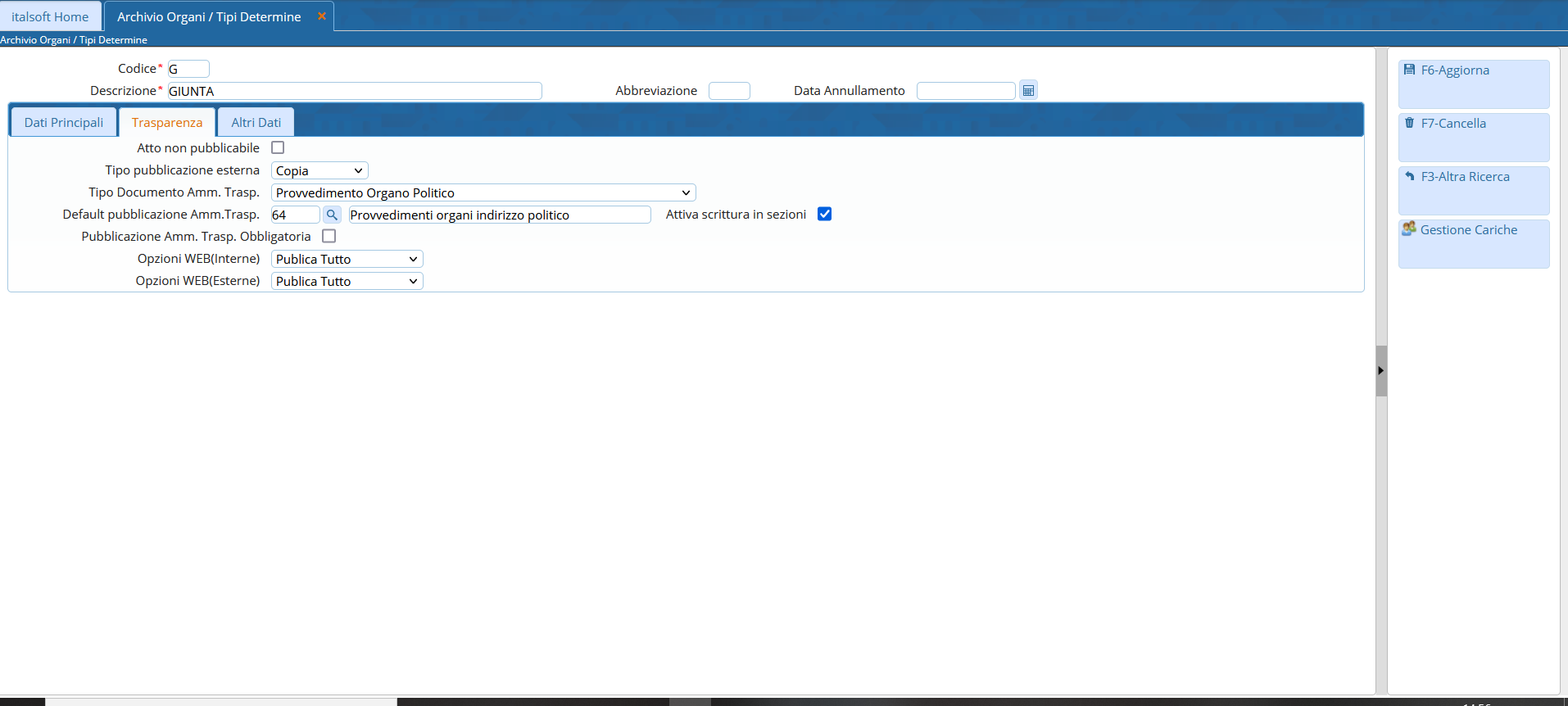Open the Tipo pubblicazione esterna dropdown
Screen dimensions: 1568x706
(319, 170)
